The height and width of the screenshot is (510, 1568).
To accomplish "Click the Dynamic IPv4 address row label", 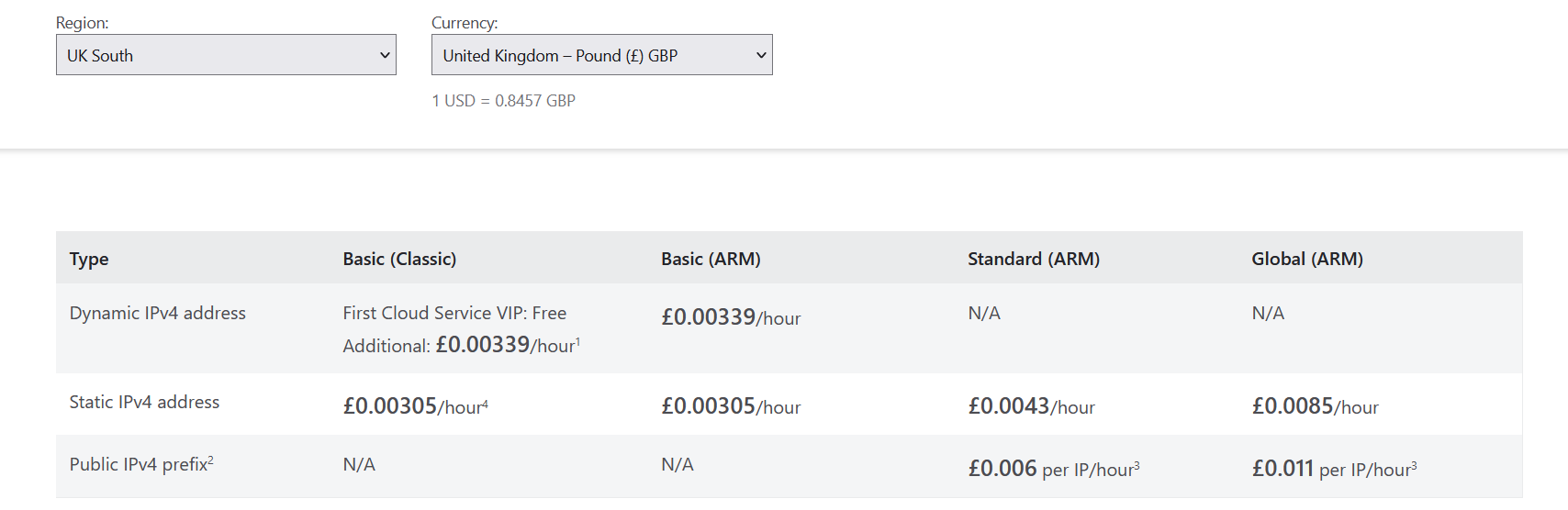I will [158, 314].
